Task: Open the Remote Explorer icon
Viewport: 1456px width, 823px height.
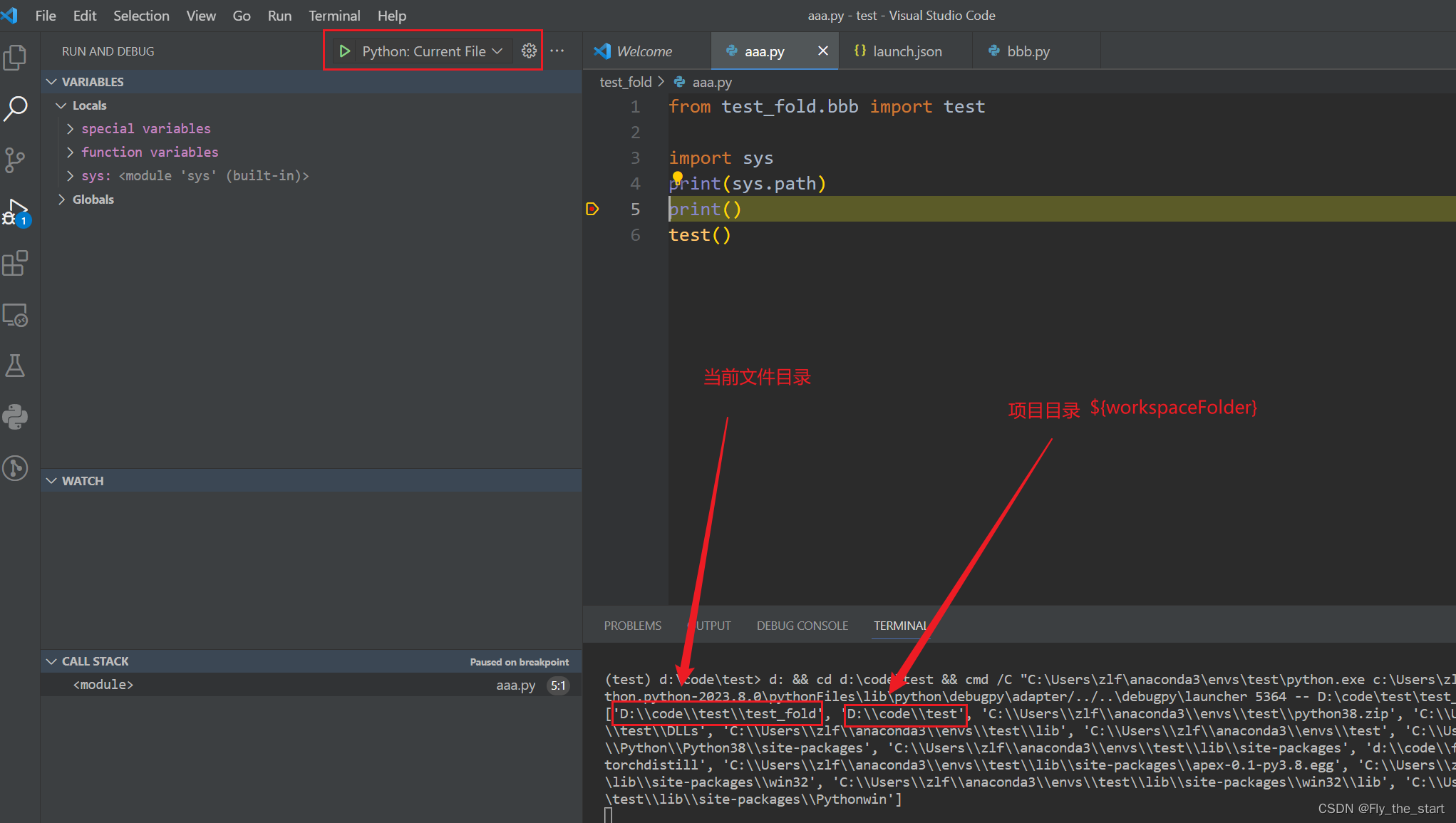Action: click(15, 315)
